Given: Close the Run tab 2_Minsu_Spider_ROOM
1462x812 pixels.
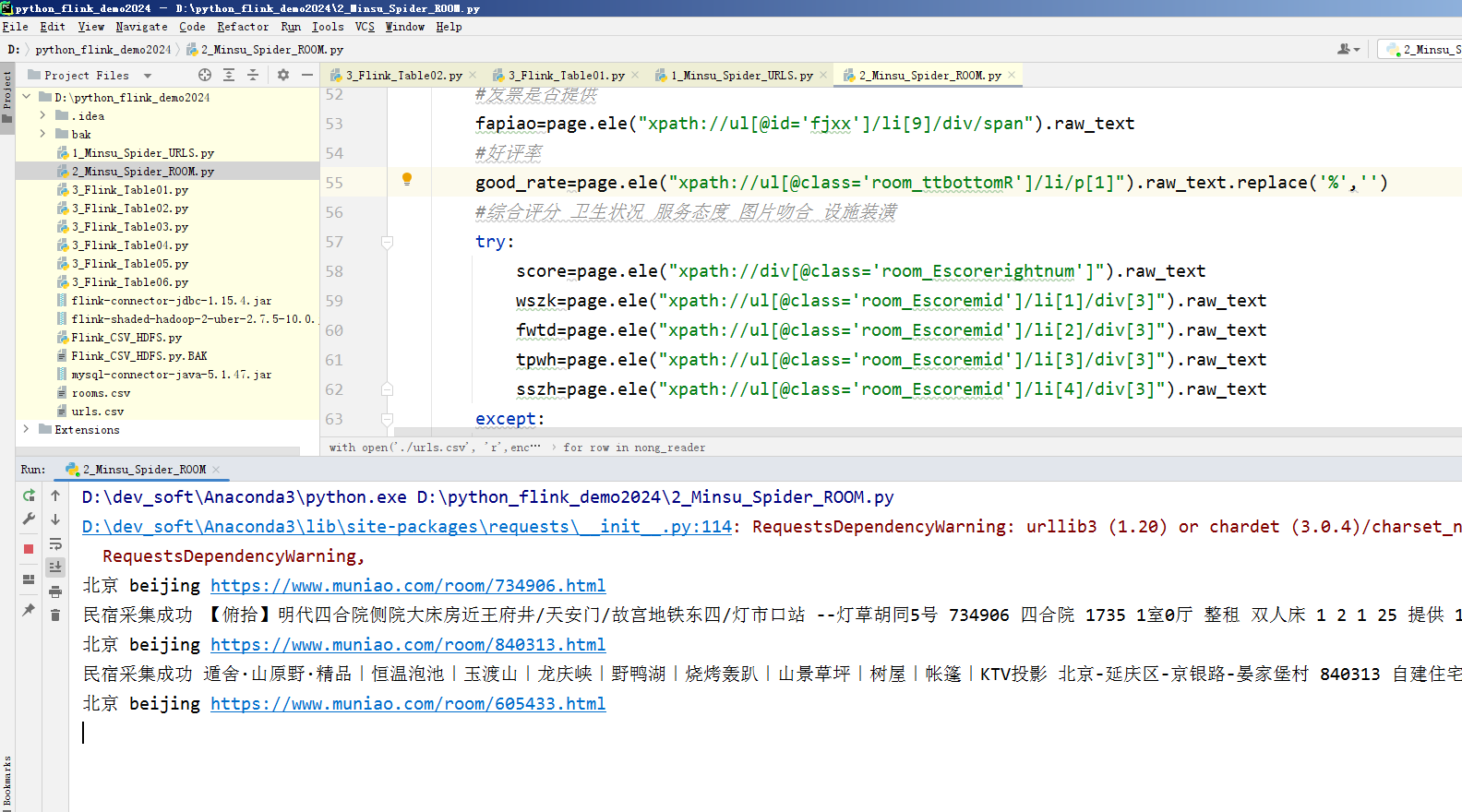Looking at the screenshot, I should (216, 470).
